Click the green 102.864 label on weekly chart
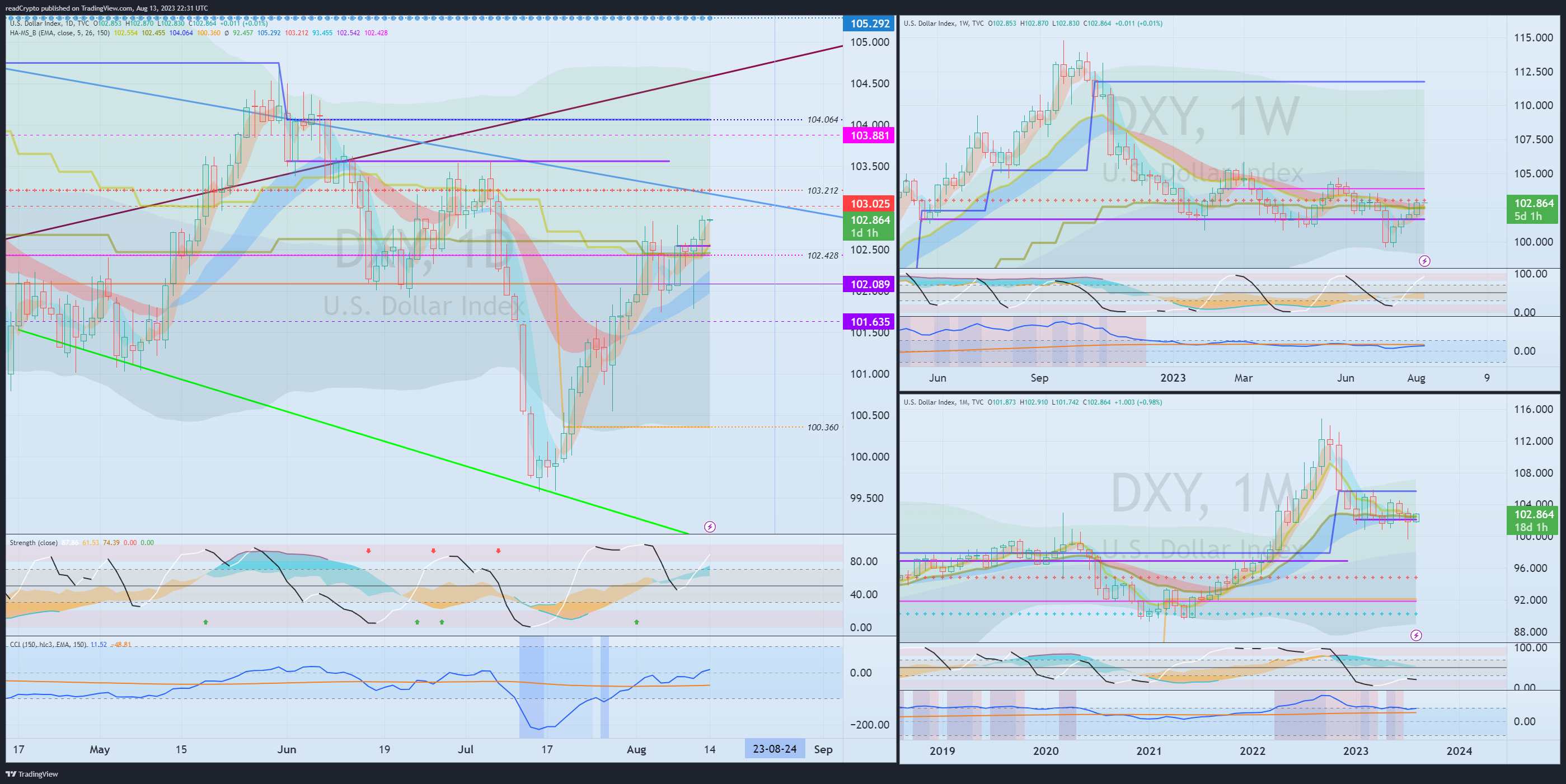The height and width of the screenshot is (784, 1566). (x=1532, y=209)
